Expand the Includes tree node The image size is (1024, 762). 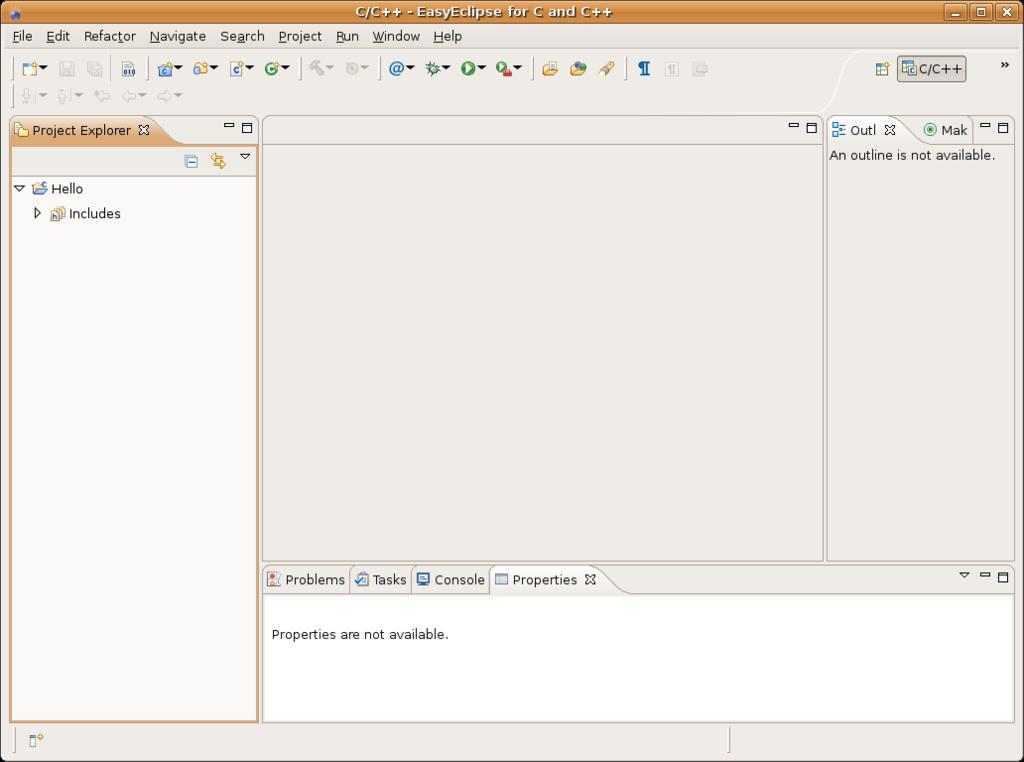(37, 213)
